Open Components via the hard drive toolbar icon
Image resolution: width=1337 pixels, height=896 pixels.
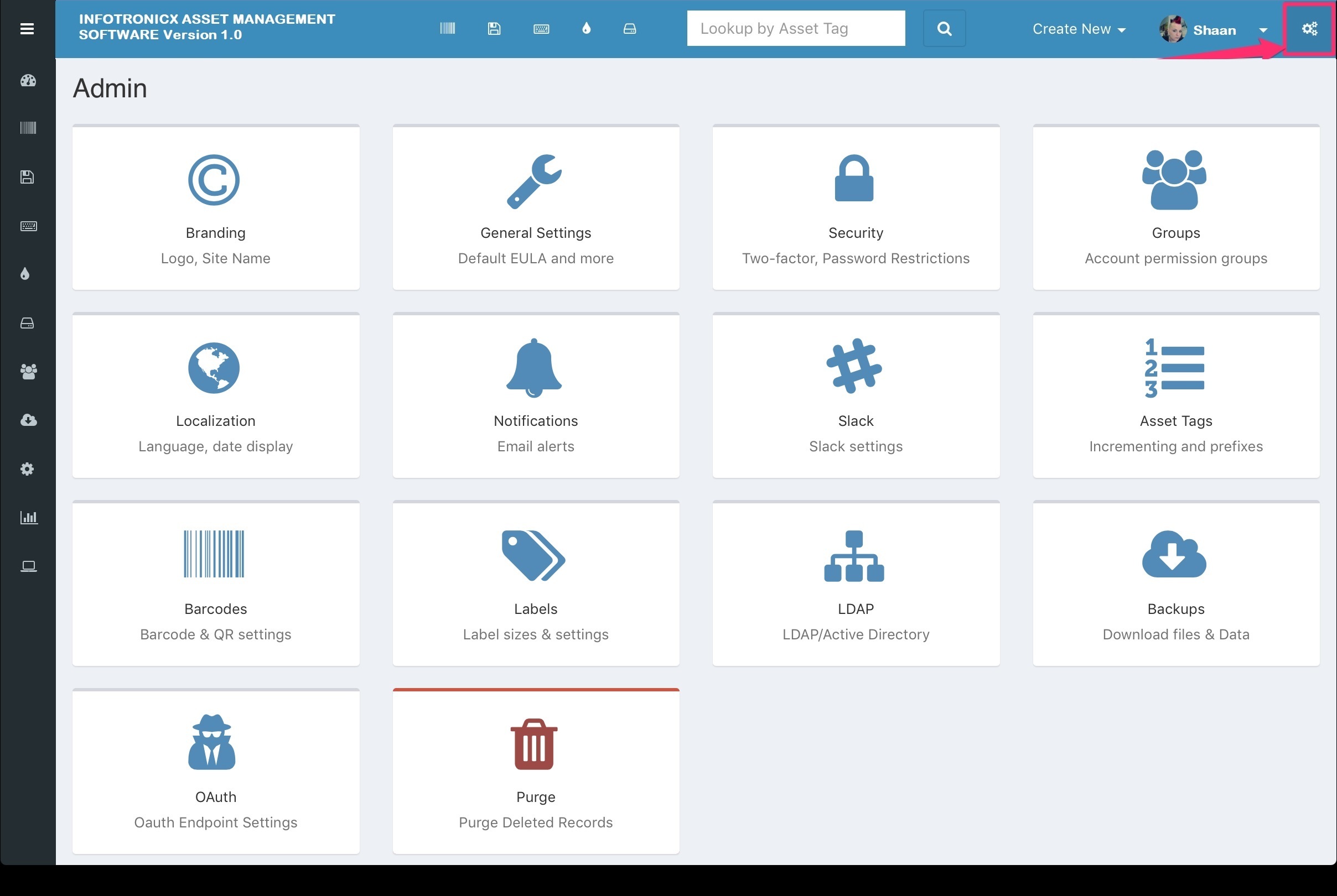tap(629, 28)
